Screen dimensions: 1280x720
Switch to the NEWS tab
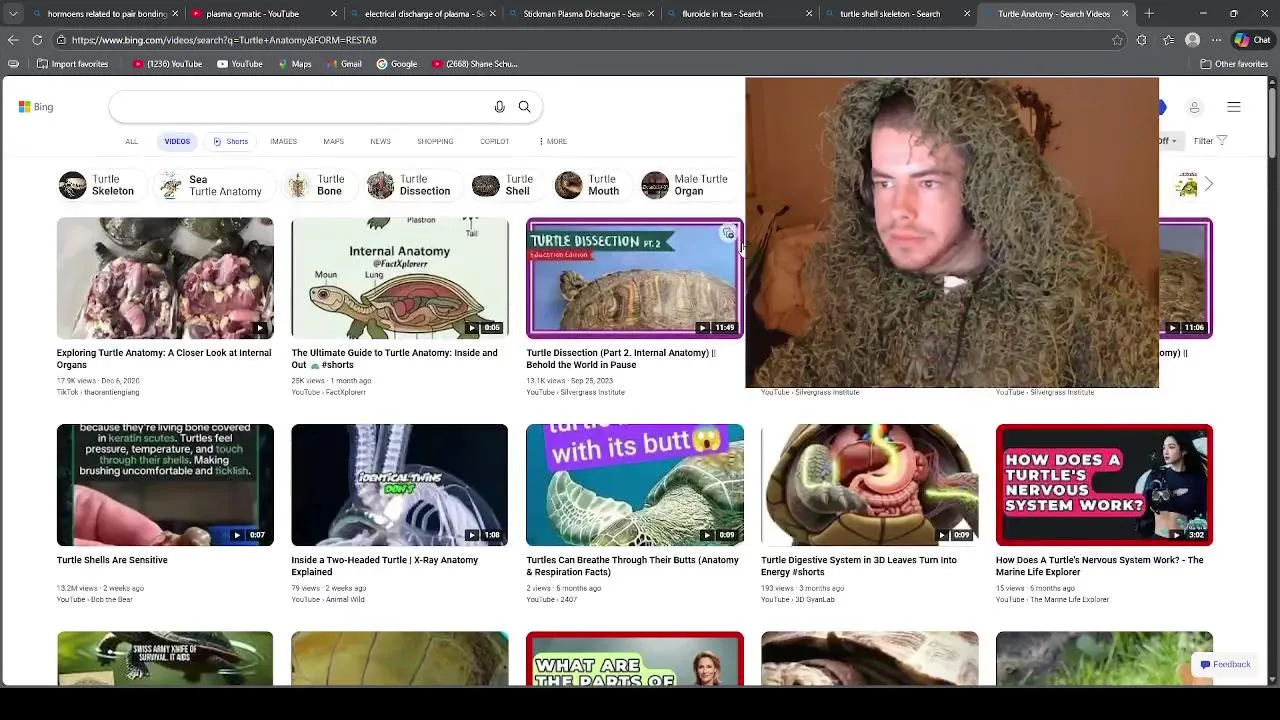coord(380,141)
